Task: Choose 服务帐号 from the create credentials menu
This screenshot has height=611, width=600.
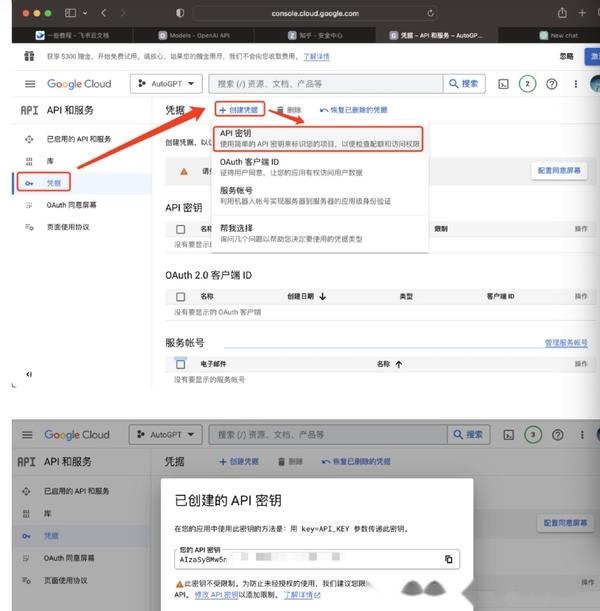Action: coord(319,196)
